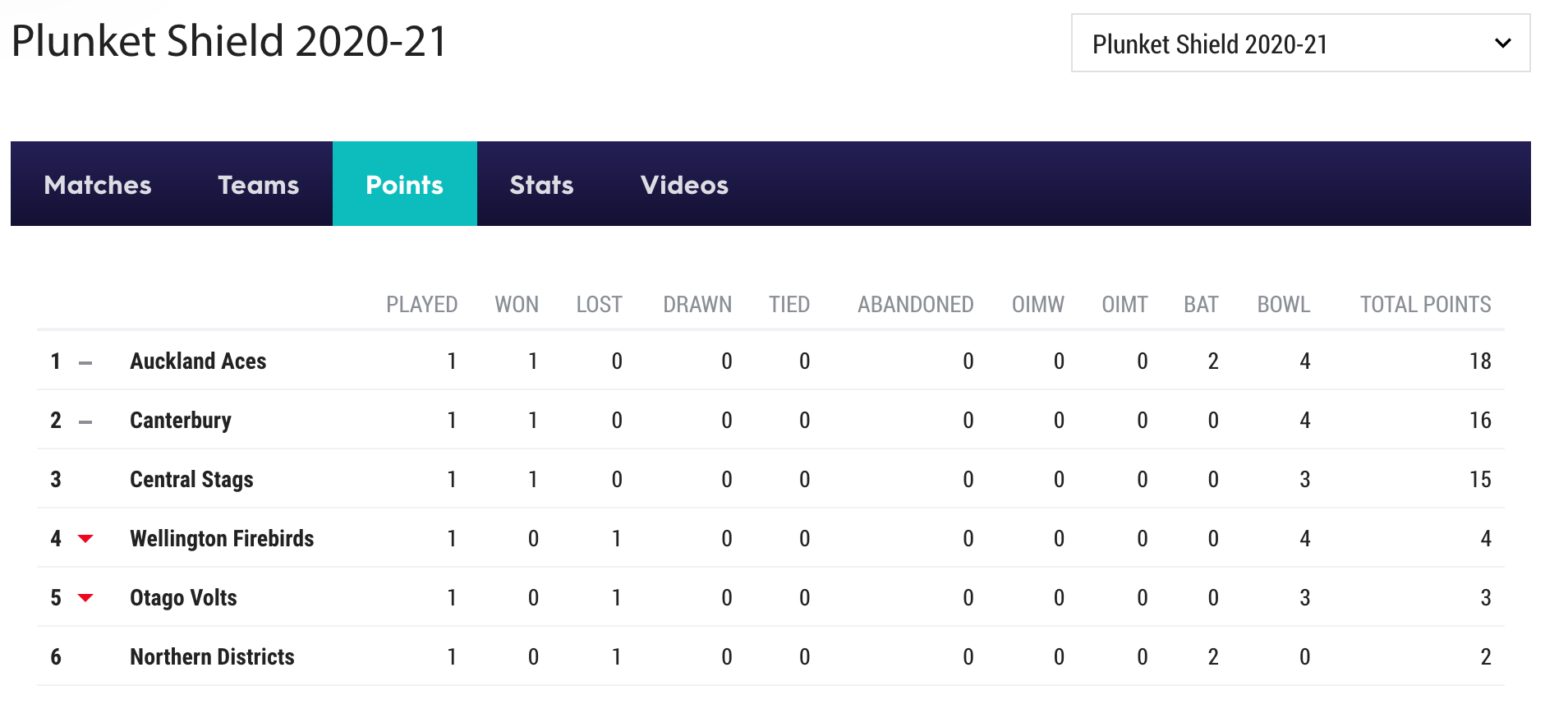Screen dimensions: 1568x718
Task: Click the Auckland Aces team name
Action: tap(198, 361)
